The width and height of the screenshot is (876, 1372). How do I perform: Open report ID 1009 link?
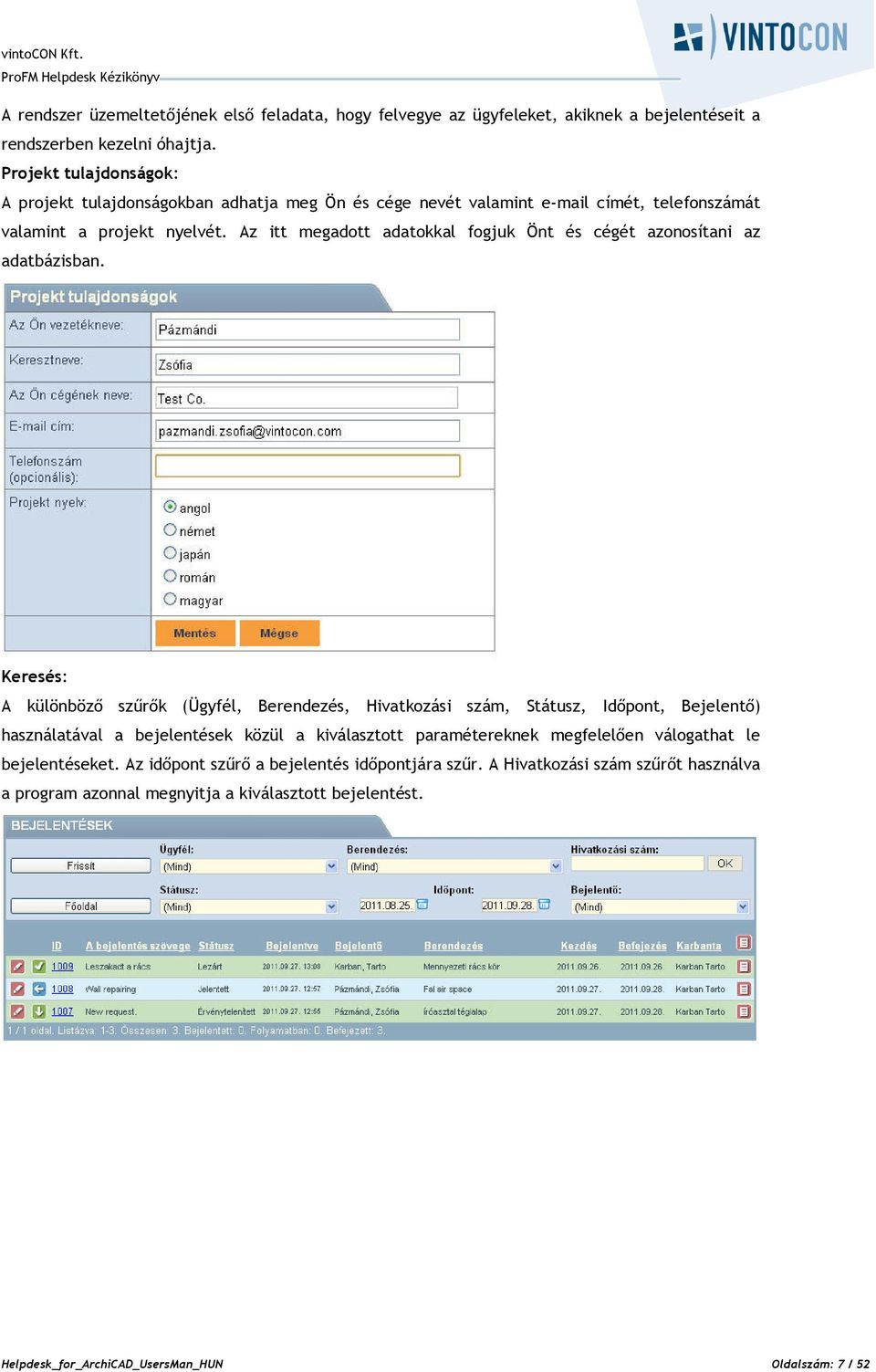[x=62, y=966]
